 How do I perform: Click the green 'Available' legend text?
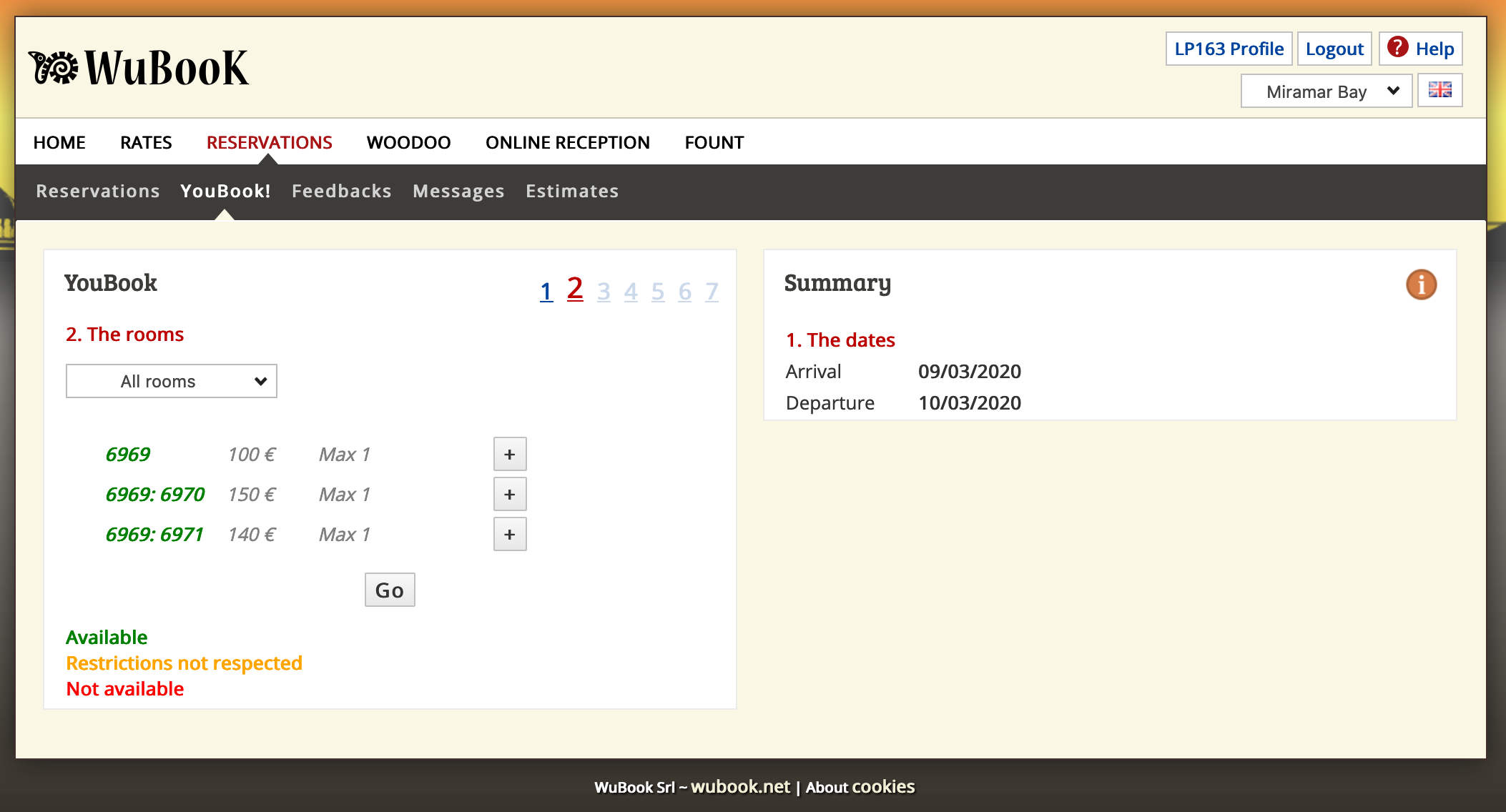coord(107,638)
